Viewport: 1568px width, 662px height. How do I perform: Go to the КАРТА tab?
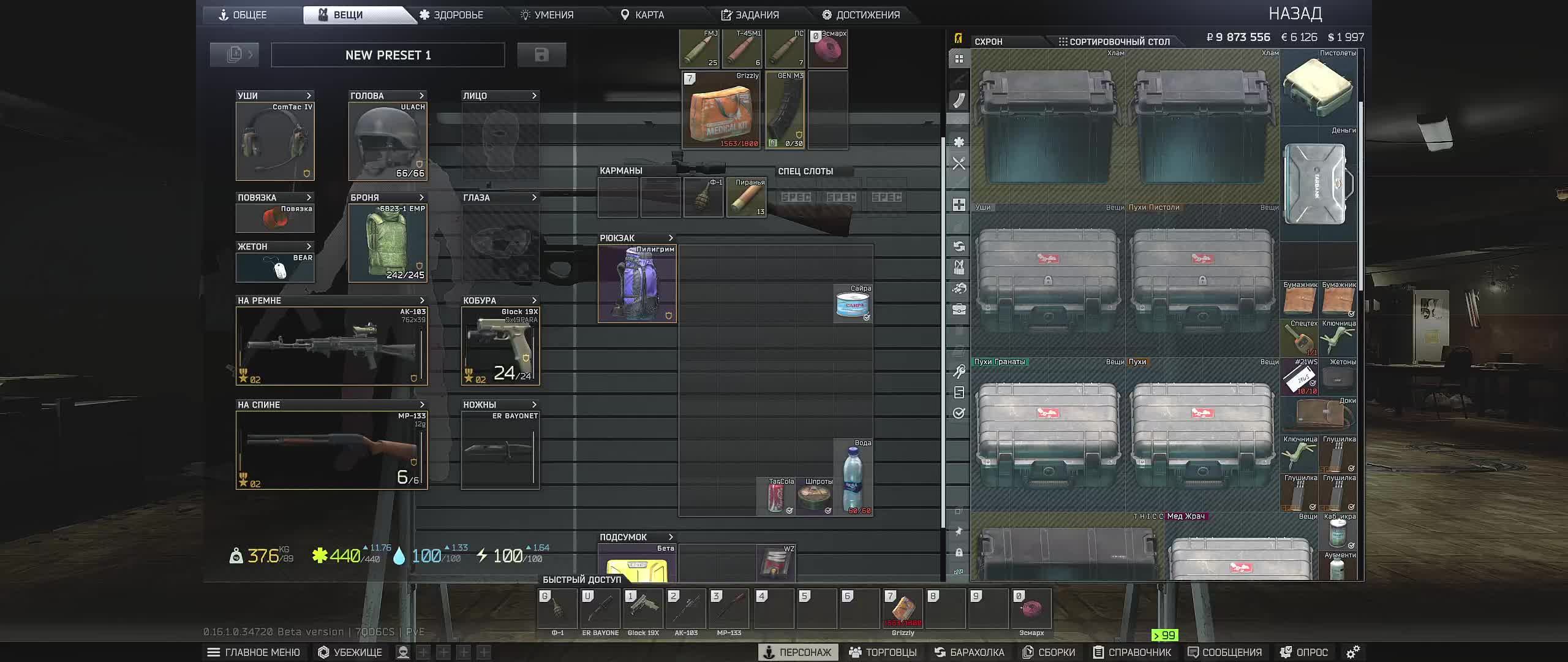pyautogui.click(x=643, y=15)
